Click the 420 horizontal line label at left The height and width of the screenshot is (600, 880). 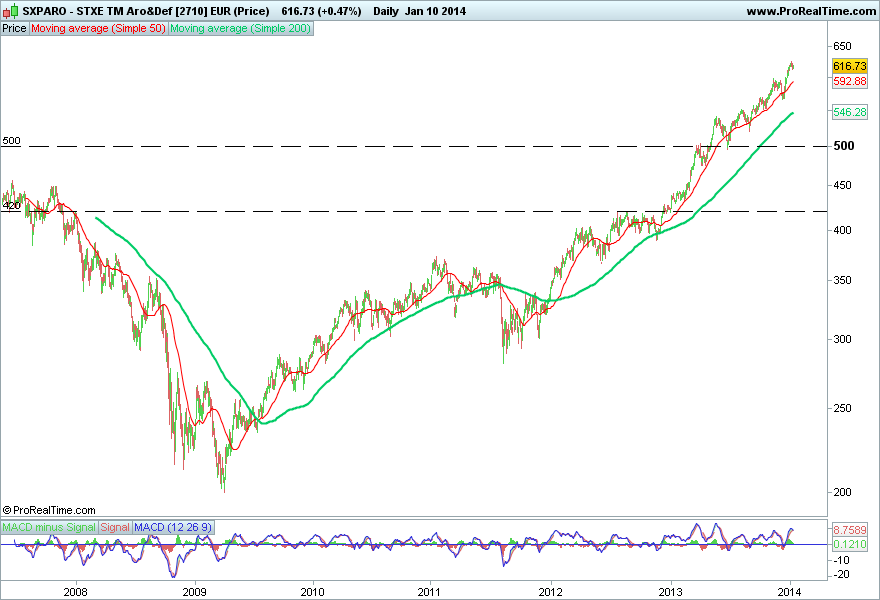coord(11,206)
